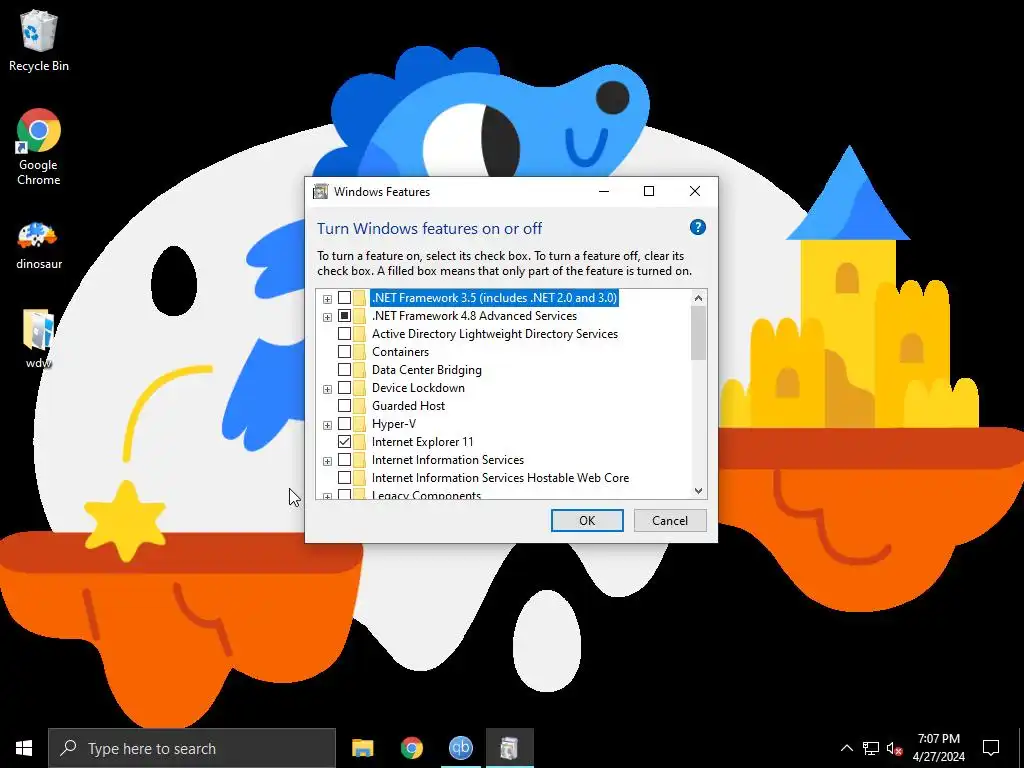This screenshot has height=768, width=1024.
Task: Check Active Directory Lightweight Directory Services
Action: 344,334
